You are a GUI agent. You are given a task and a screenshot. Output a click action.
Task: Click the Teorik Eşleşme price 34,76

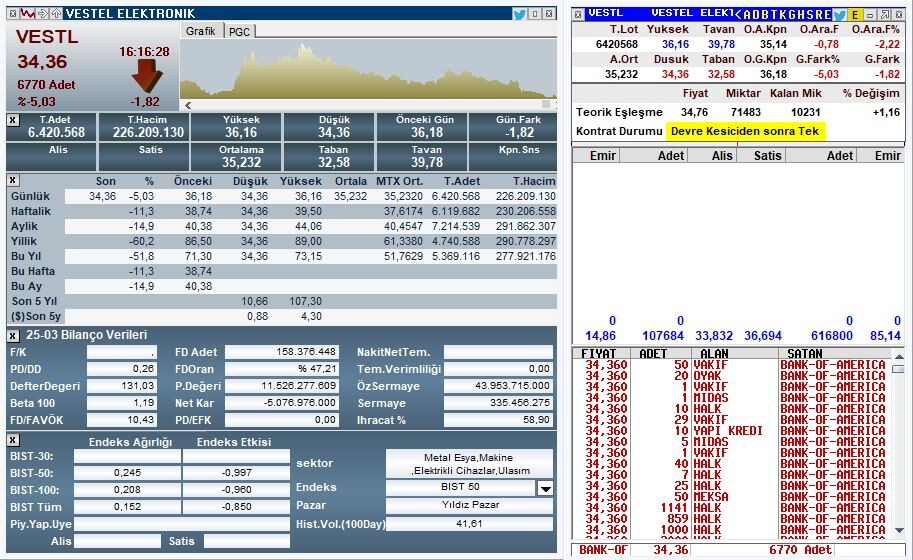694,112
